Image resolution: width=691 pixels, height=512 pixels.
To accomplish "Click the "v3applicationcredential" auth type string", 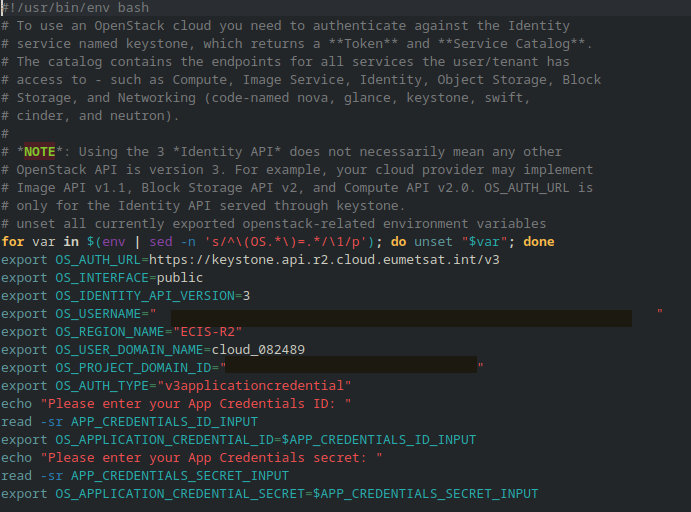I will pos(254,386).
